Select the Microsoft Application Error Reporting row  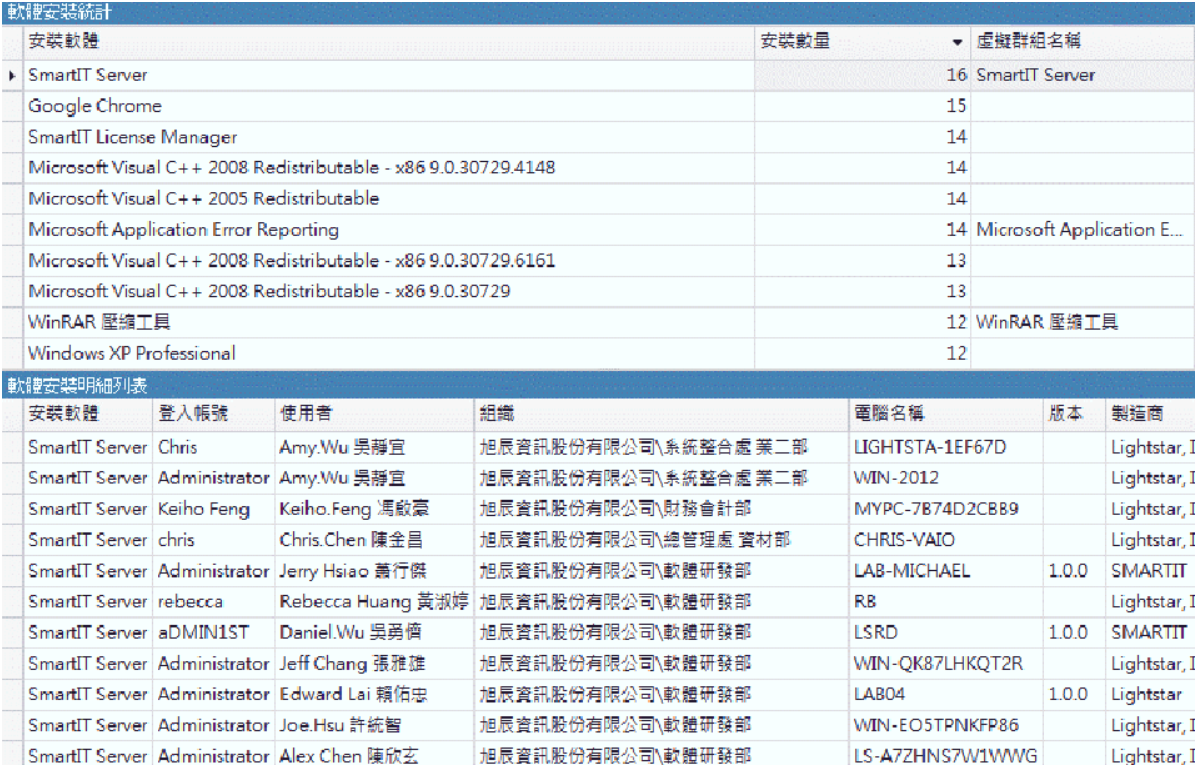click(x=183, y=230)
